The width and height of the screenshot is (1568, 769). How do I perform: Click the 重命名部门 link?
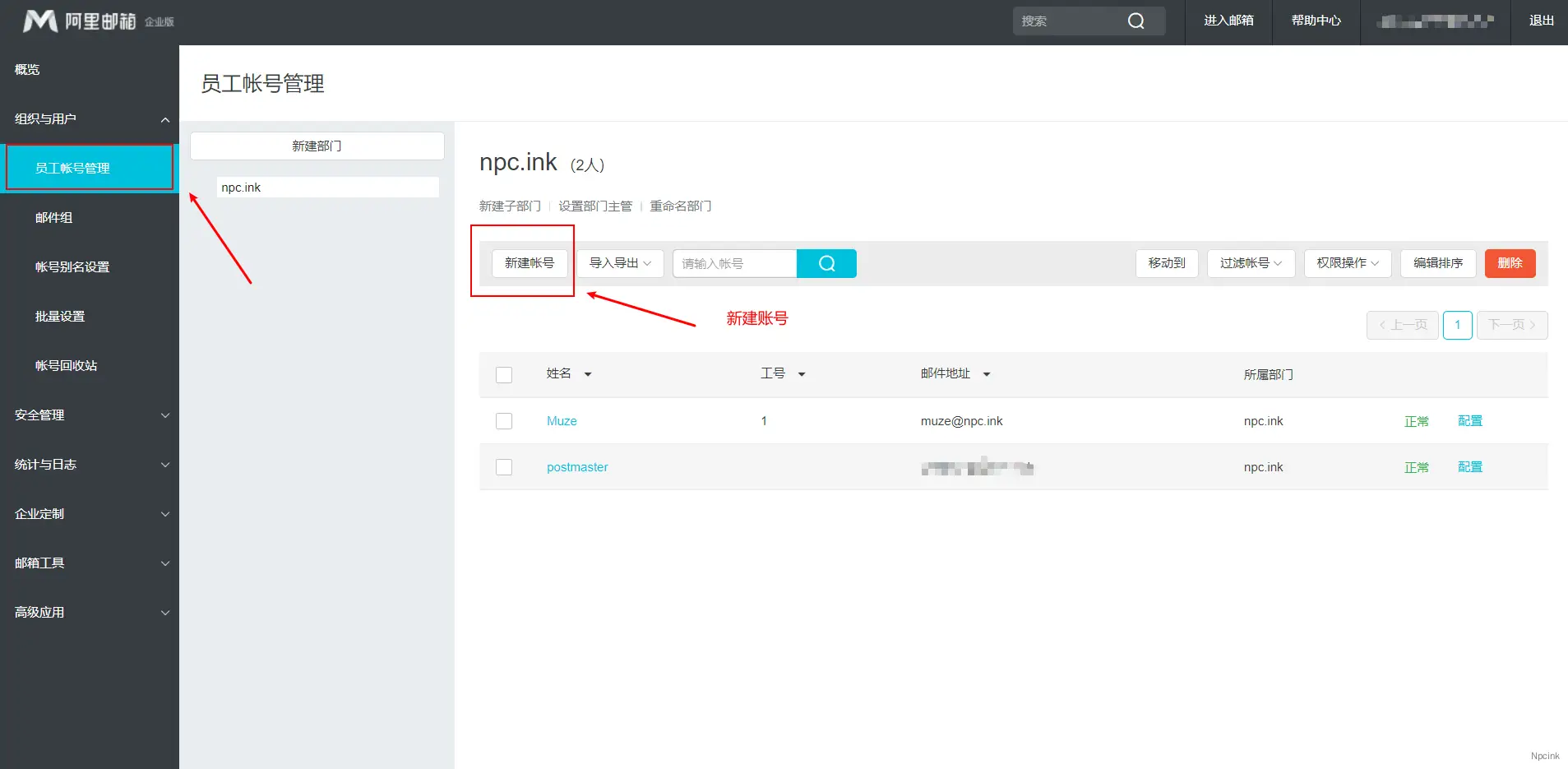(x=680, y=206)
